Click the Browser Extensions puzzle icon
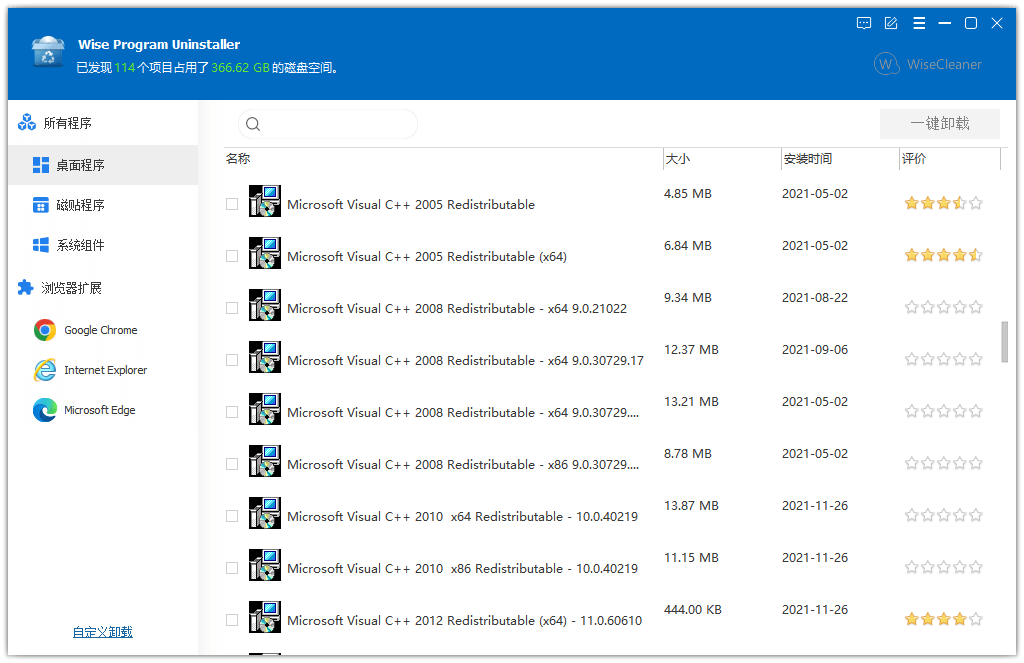This screenshot has height=663, width=1024. click(23, 287)
